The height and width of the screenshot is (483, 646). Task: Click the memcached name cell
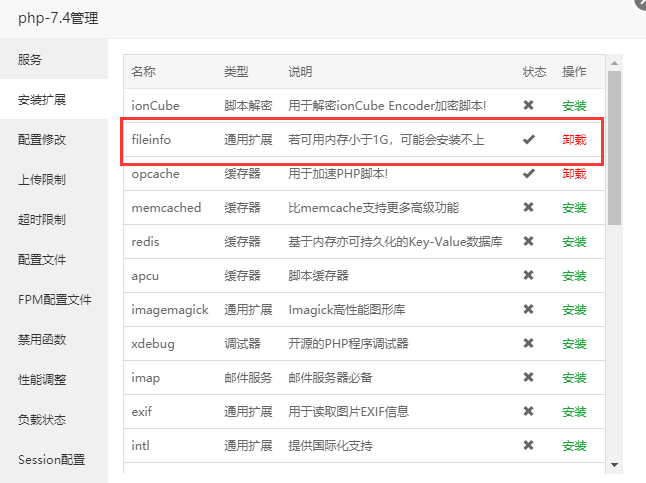click(166, 208)
